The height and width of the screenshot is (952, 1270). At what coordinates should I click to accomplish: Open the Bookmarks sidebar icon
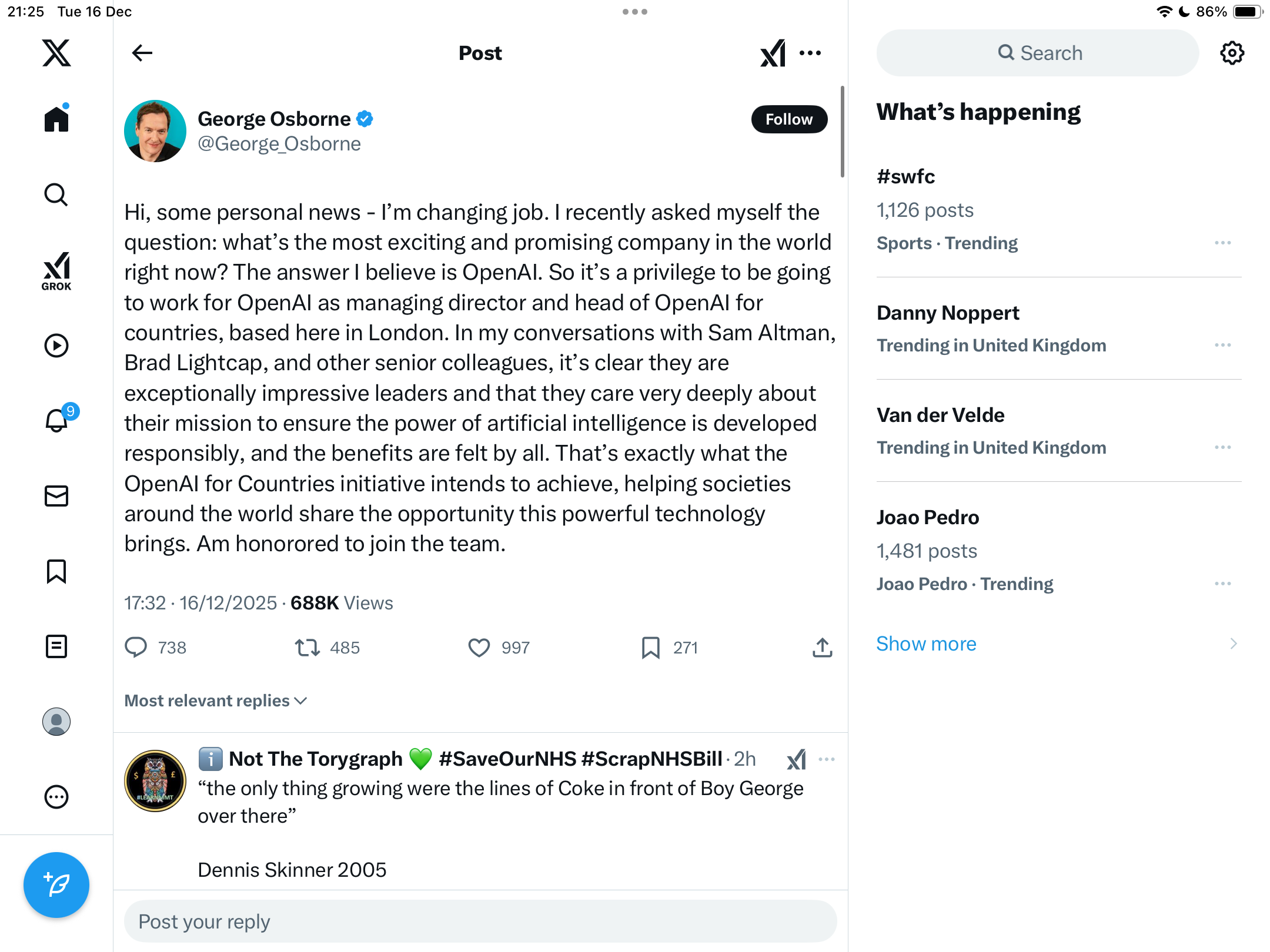pyautogui.click(x=56, y=571)
